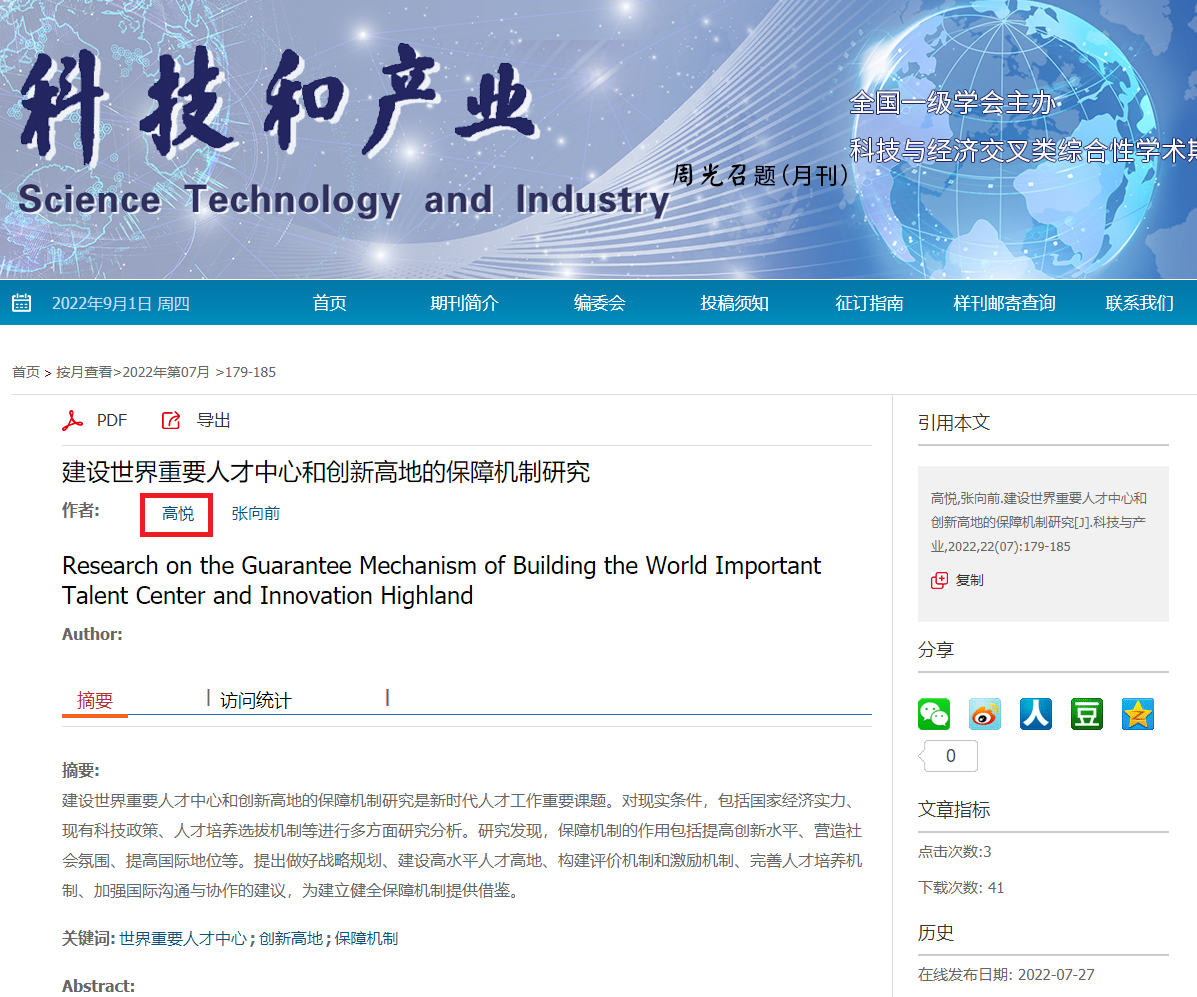Click the export (导出) icon
Image resolution: width=1197 pixels, height=997 pixels.
pyautogui.click(x=171, y=421)
